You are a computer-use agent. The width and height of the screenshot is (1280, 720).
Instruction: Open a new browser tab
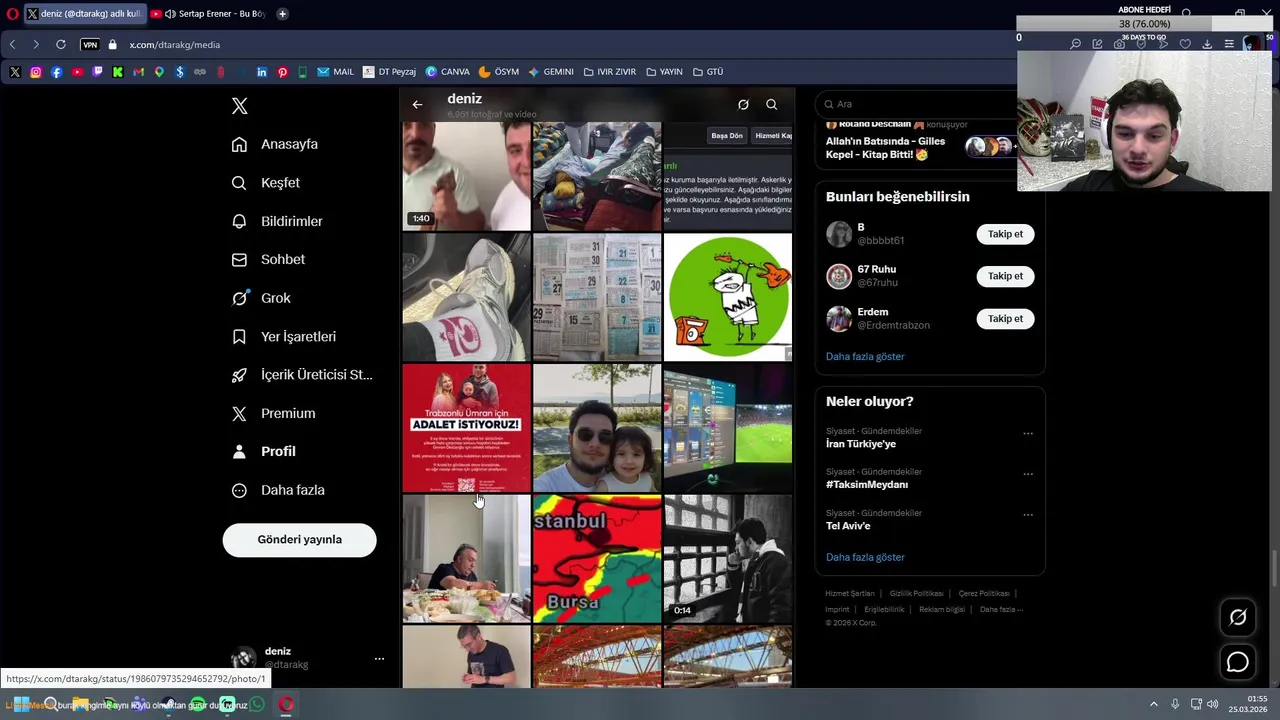click(x=283, y=14)
